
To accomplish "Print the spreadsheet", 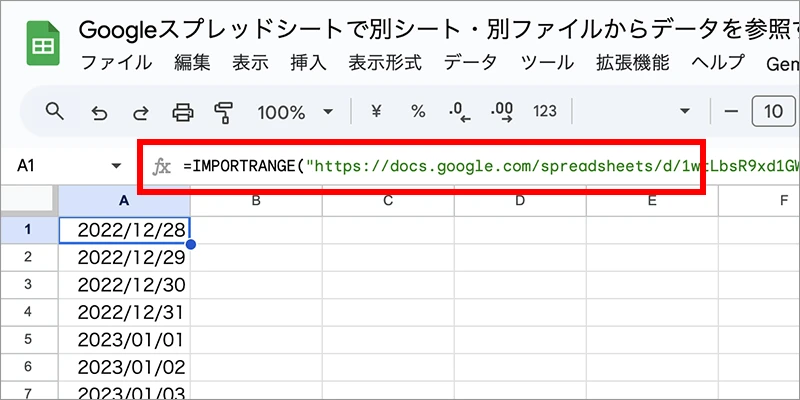I will [182, 112].
